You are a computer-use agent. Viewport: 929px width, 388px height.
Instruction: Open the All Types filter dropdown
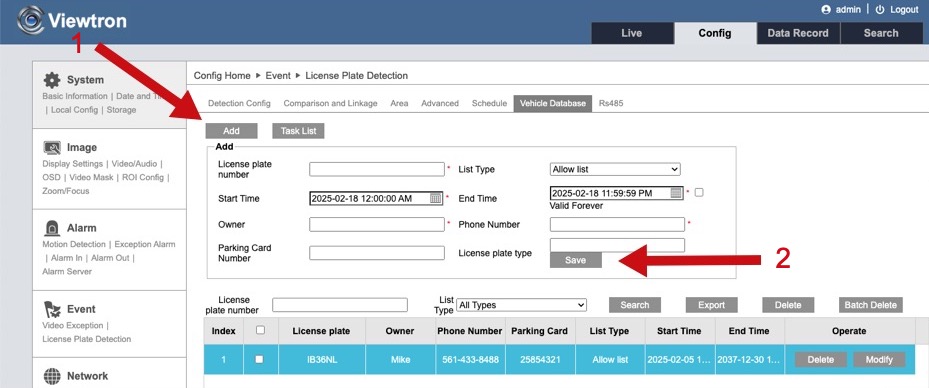click(521, 305)
